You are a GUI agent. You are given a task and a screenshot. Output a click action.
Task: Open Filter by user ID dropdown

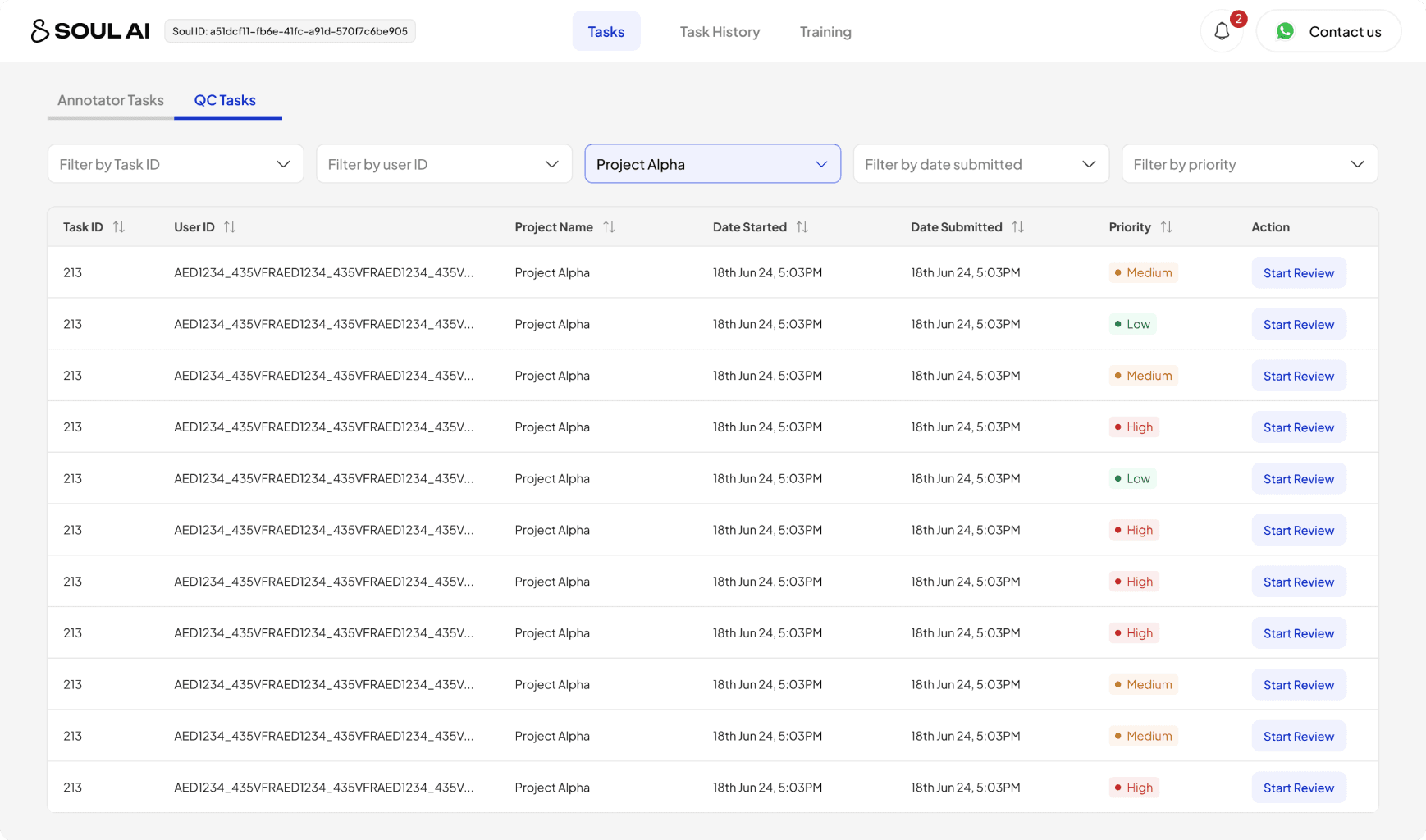444,164
